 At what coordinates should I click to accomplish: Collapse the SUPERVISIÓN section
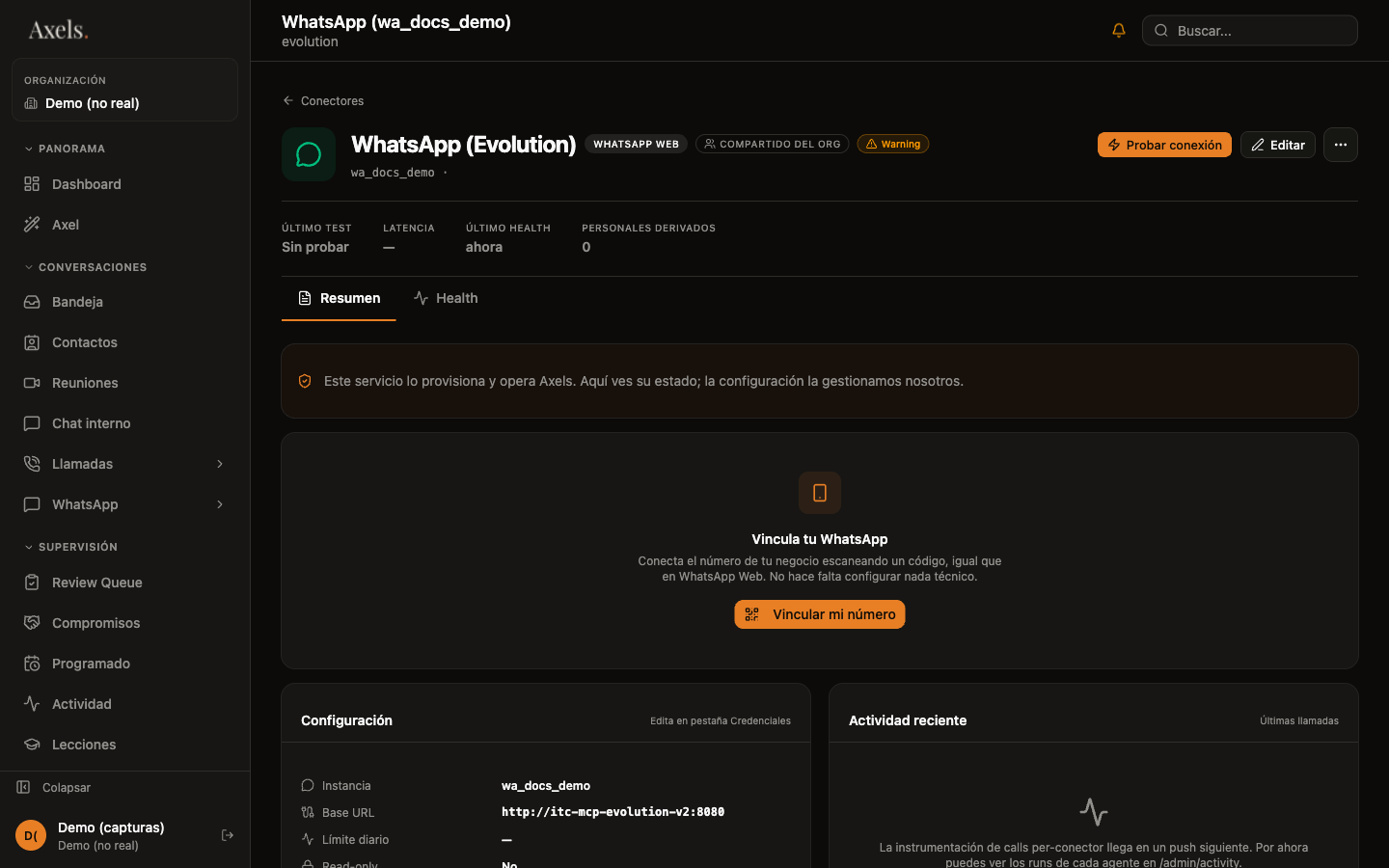[x=70, y=547]
